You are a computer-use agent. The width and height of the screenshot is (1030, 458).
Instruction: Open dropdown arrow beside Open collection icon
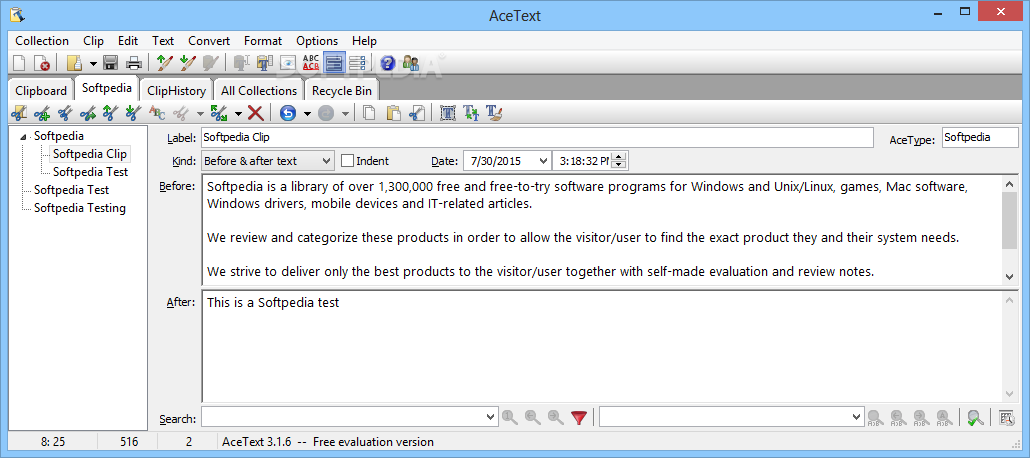click(x=93, y=64)
